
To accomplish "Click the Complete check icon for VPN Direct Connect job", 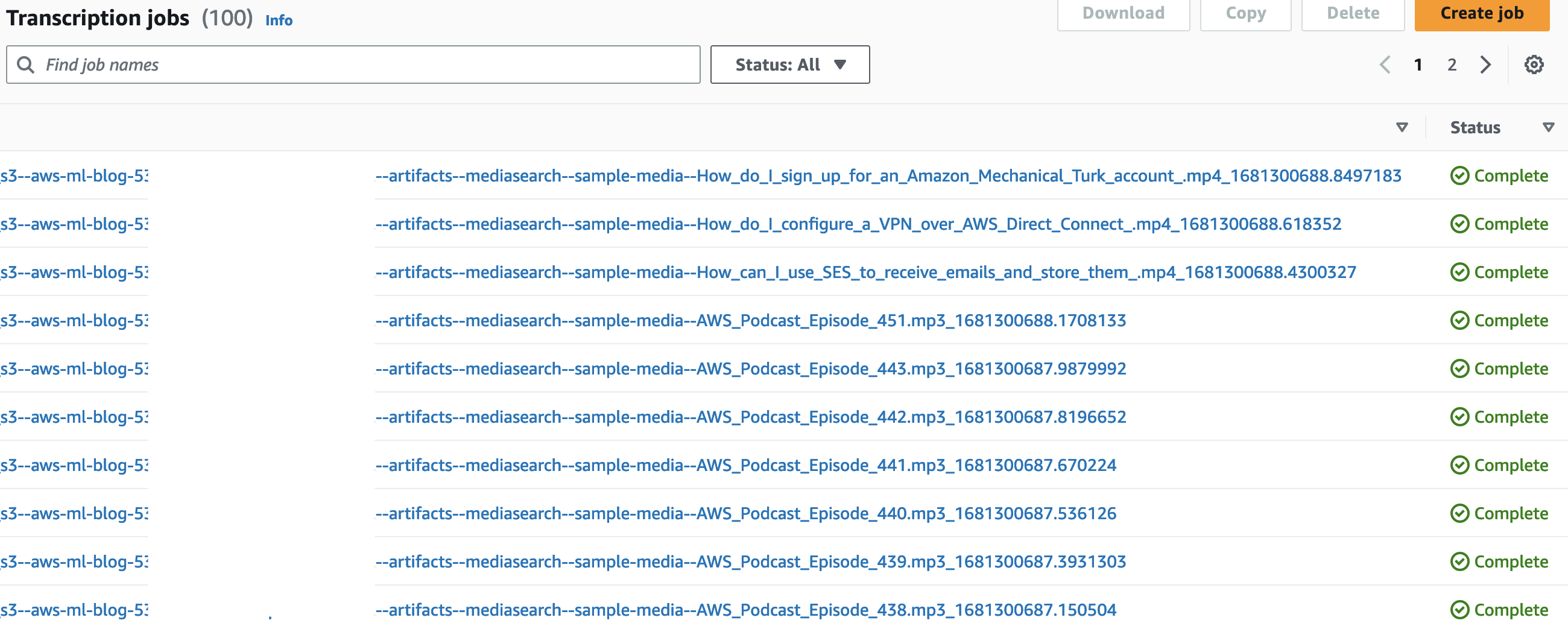I will [1459, 224].
